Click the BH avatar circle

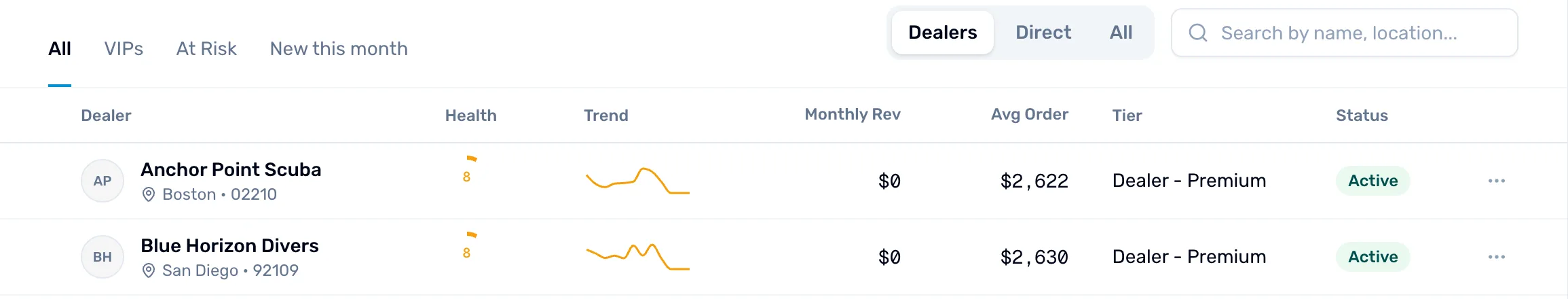102,257
